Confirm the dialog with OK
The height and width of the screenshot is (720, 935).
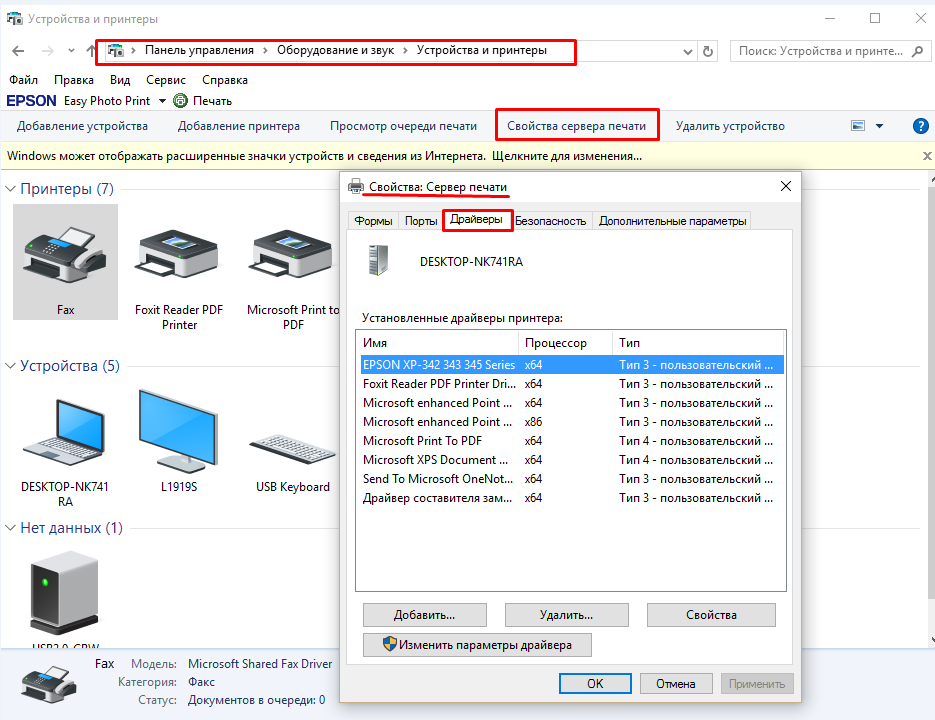click(595, 684)
